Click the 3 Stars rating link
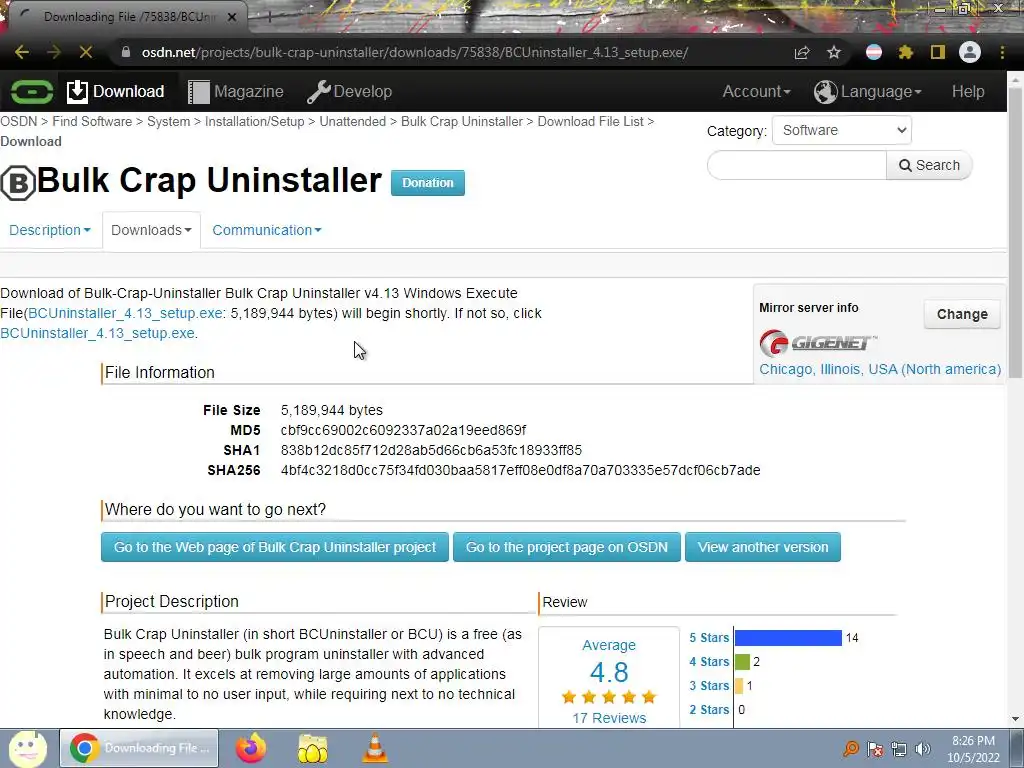The image size is (1024, 768). [x=709, y=686]
